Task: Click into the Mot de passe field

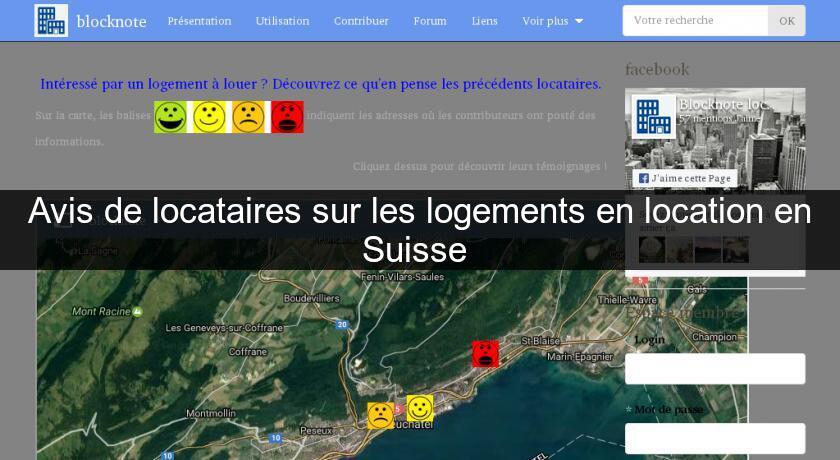Action: [x=715, y=439]
